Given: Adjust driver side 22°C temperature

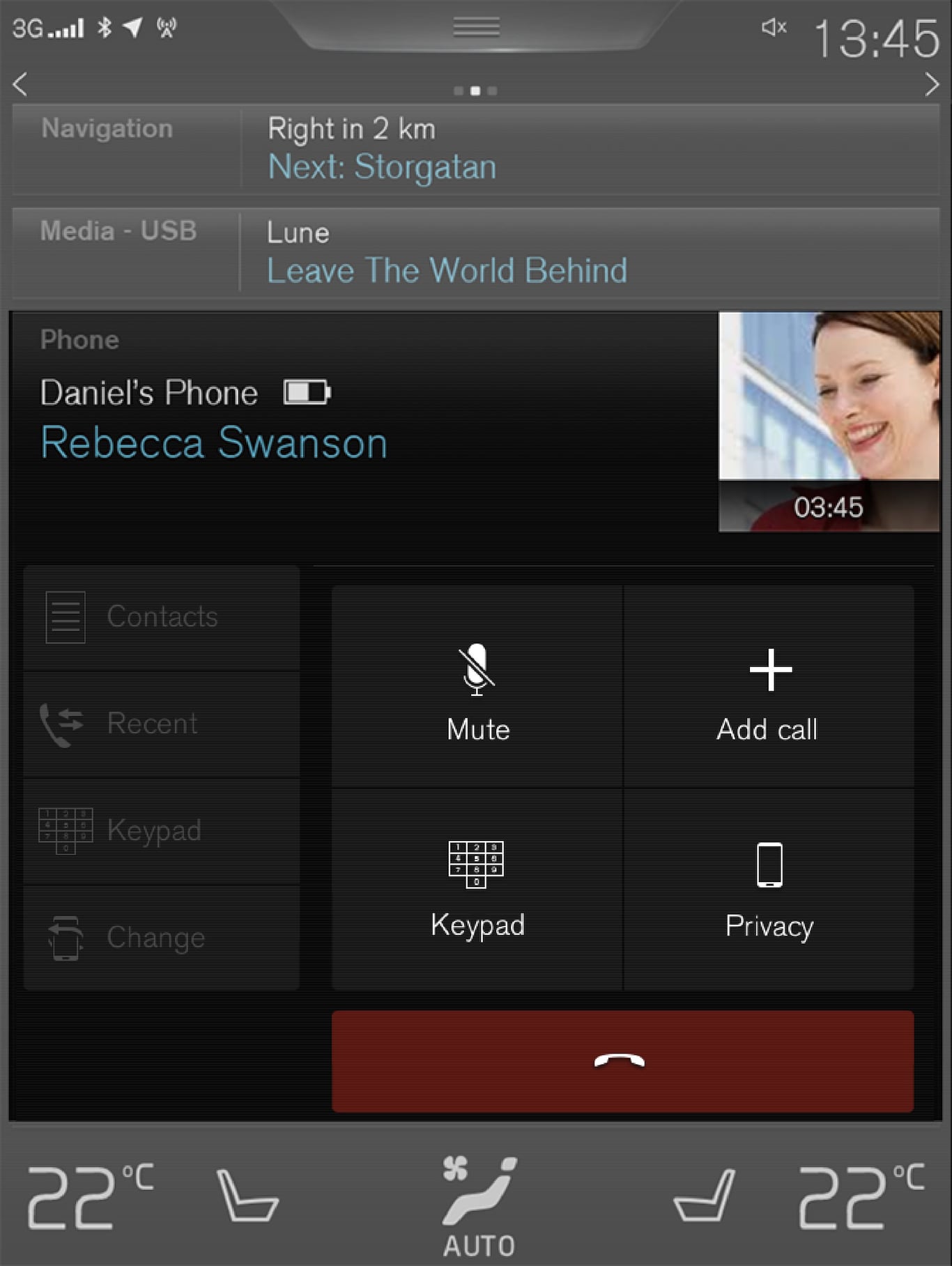Looking at the screenshot, I should pos(89,1196).
